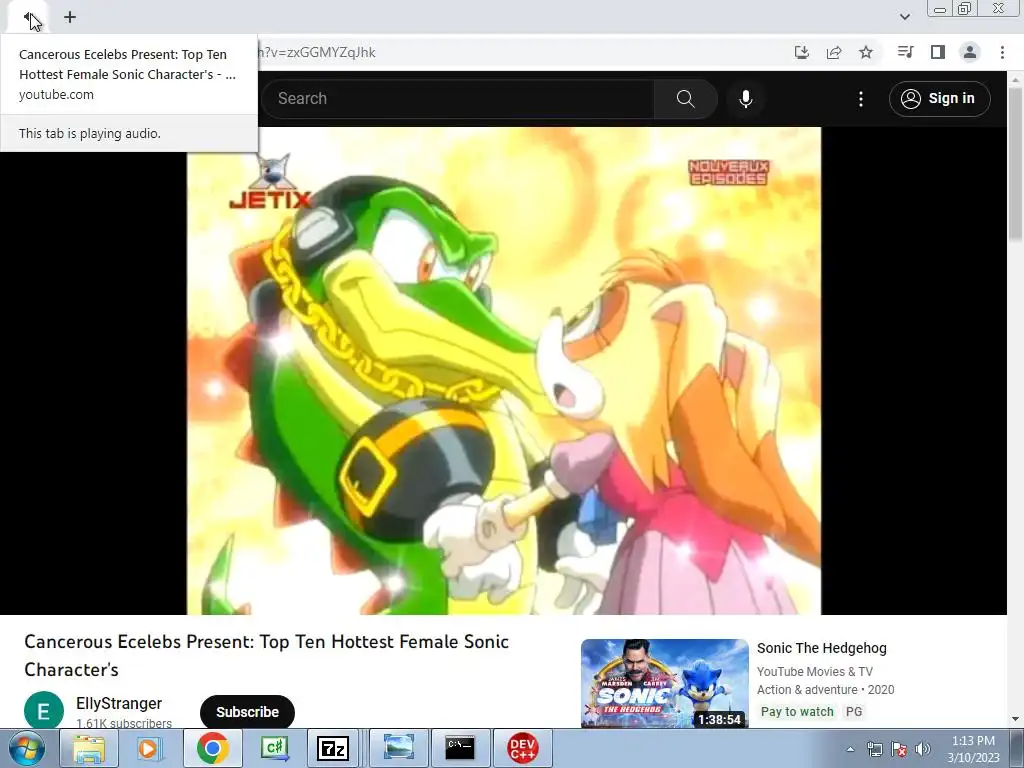Bookmark this page with the star
This screenshot has height=768, width=1024.
pos(866,52)
